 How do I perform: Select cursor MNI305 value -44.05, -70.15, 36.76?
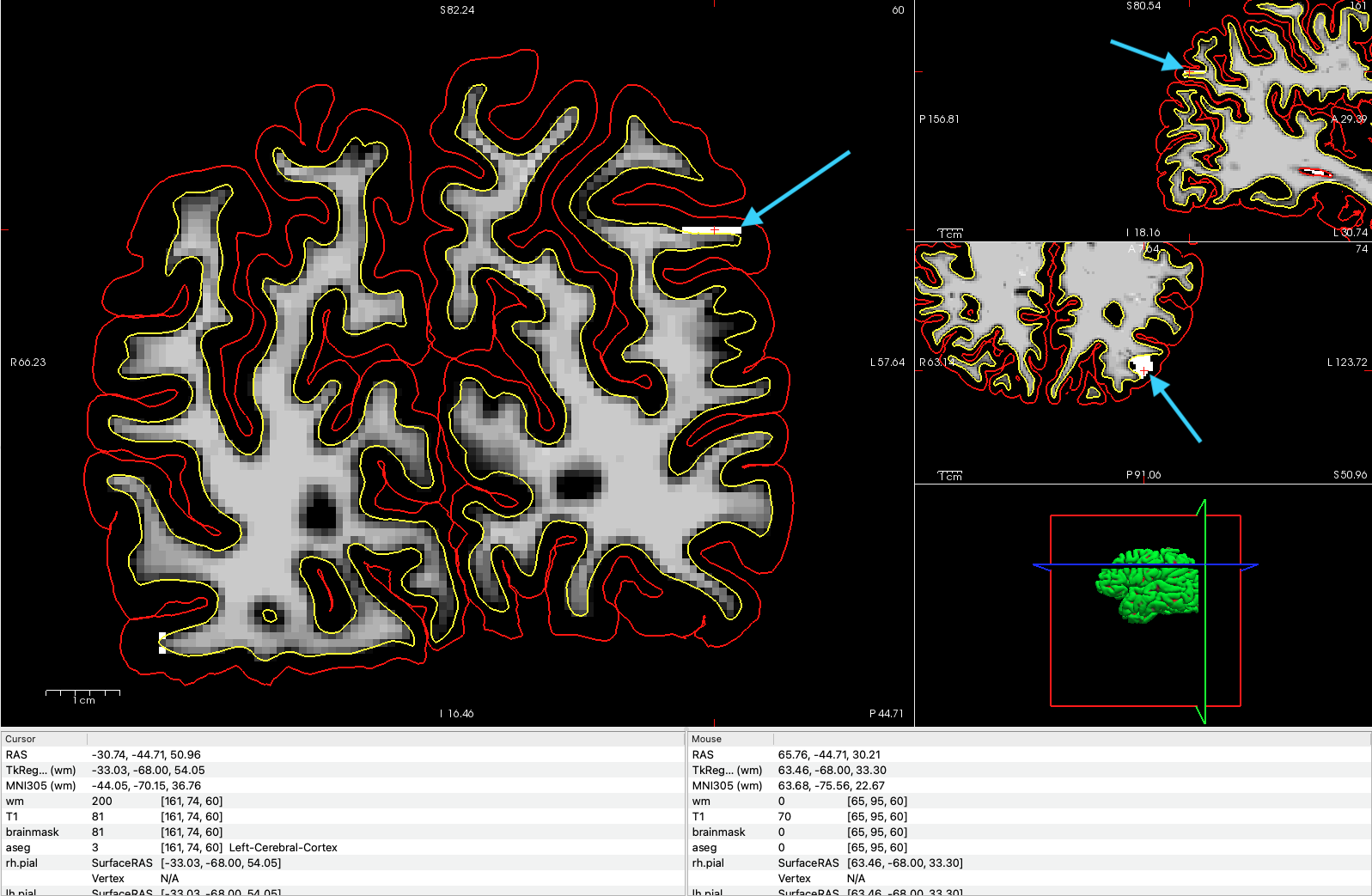(146, 786)
